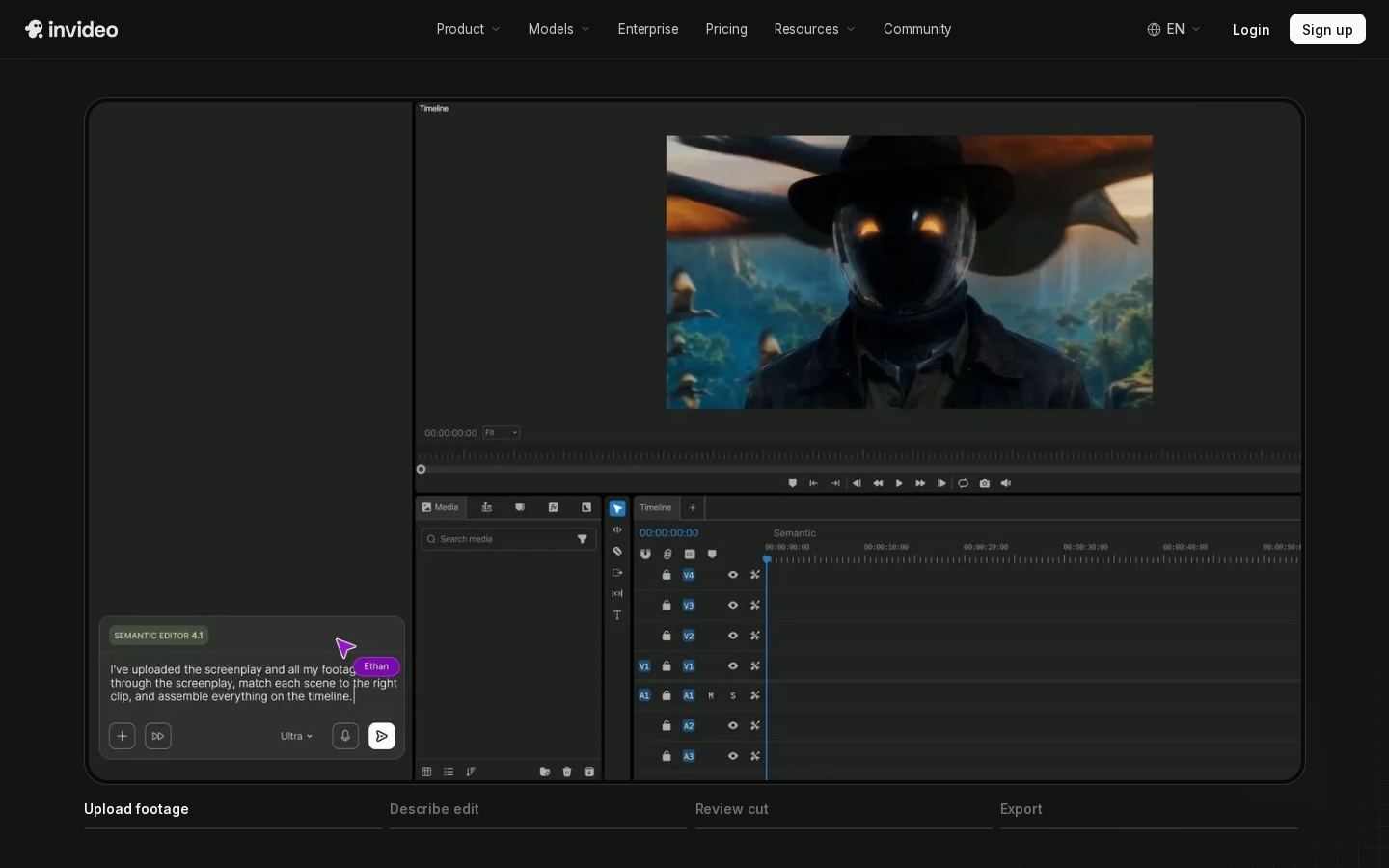Image resolution: width=1389 pixels, height=868 pixels.
Task: Open the language globe EN selector
Action: tap(1174, 29)
